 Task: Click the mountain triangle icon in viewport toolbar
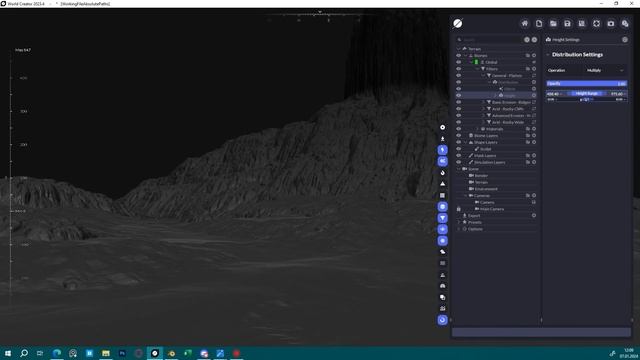(442, 184)
